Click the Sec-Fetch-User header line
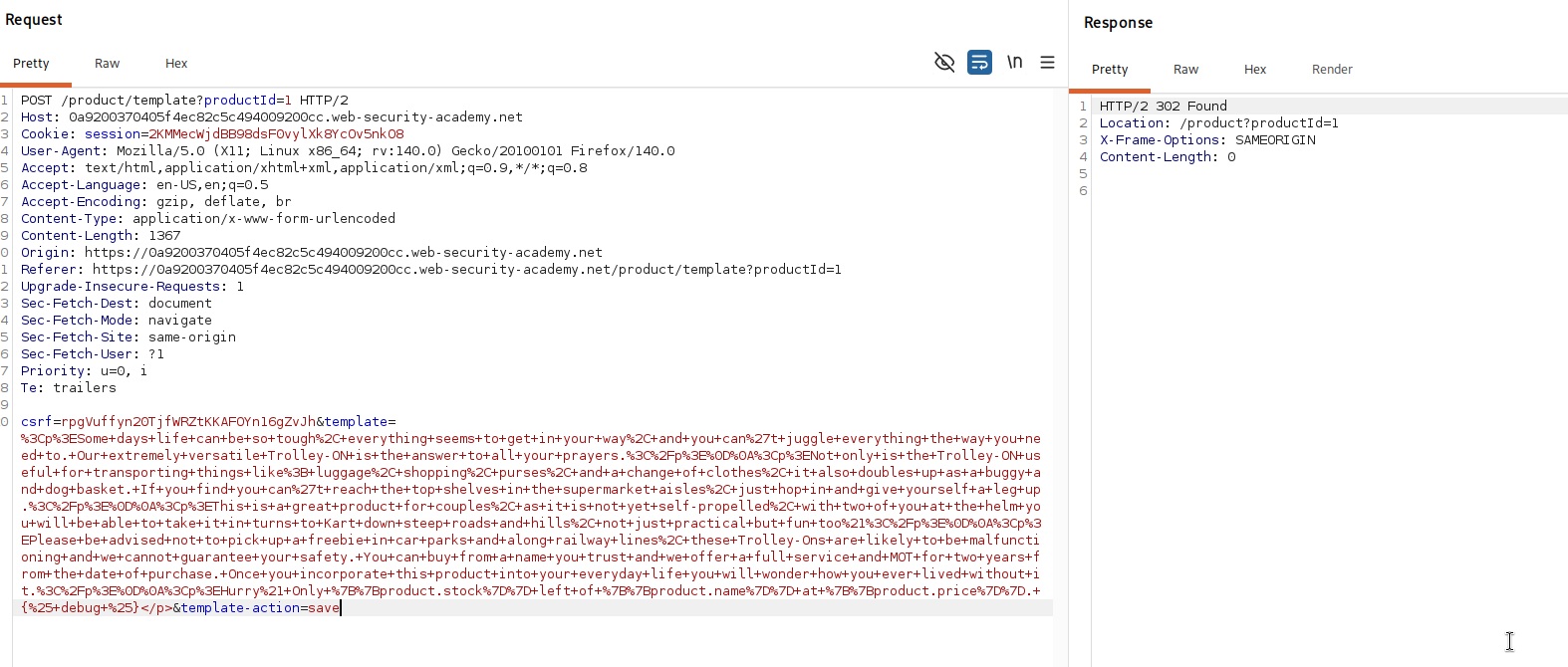Viewport: 1568px width, 667px height. click(x=93, y=354)
